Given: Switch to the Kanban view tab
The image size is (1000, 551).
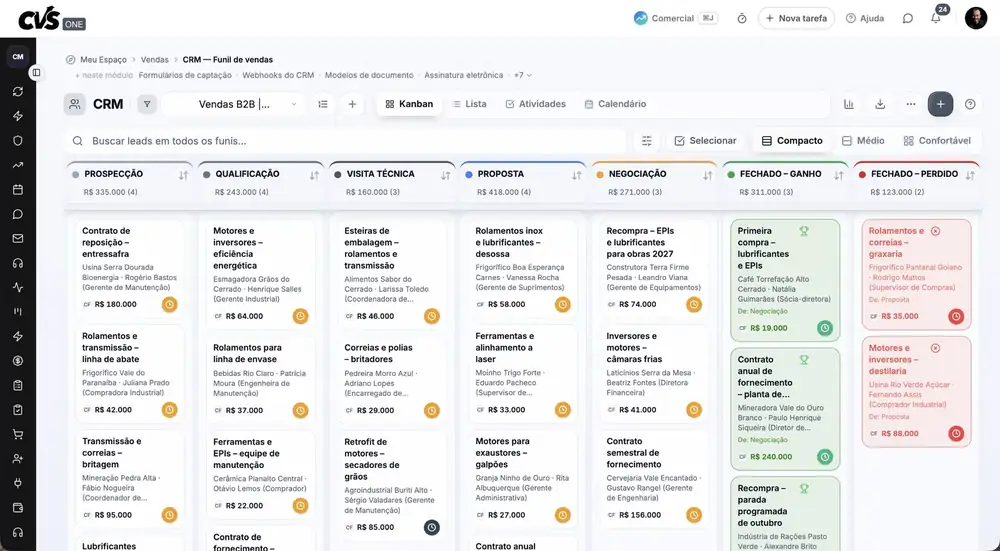Looking at the screenshot, I should point(409,104).
